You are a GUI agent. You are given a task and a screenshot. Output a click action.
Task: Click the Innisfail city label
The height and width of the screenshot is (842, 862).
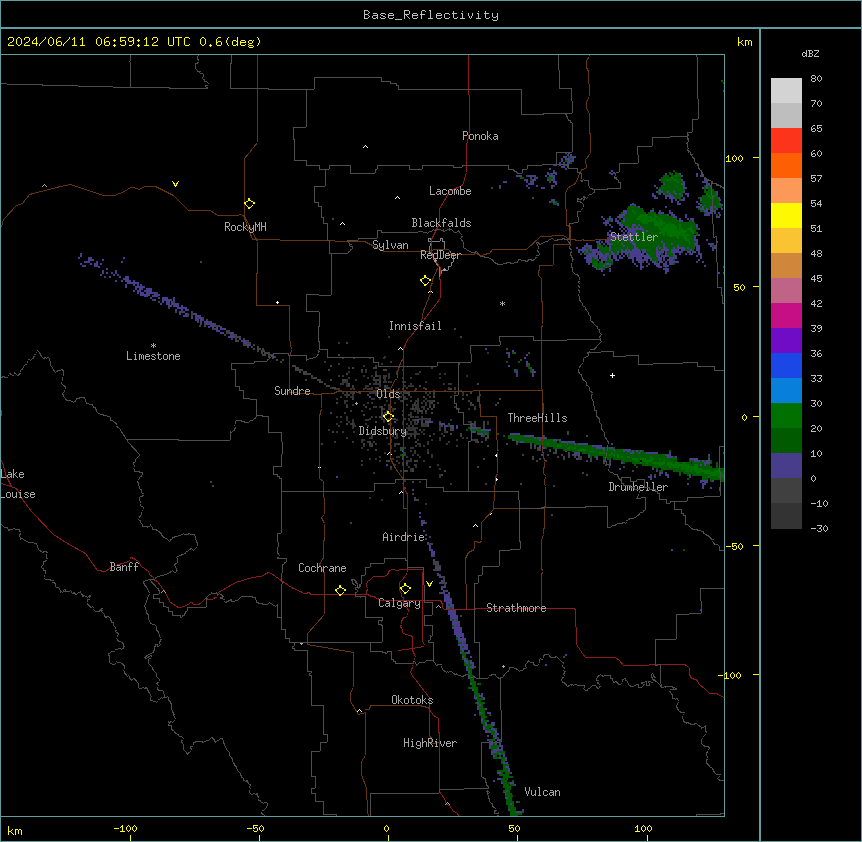pos(415,326)
